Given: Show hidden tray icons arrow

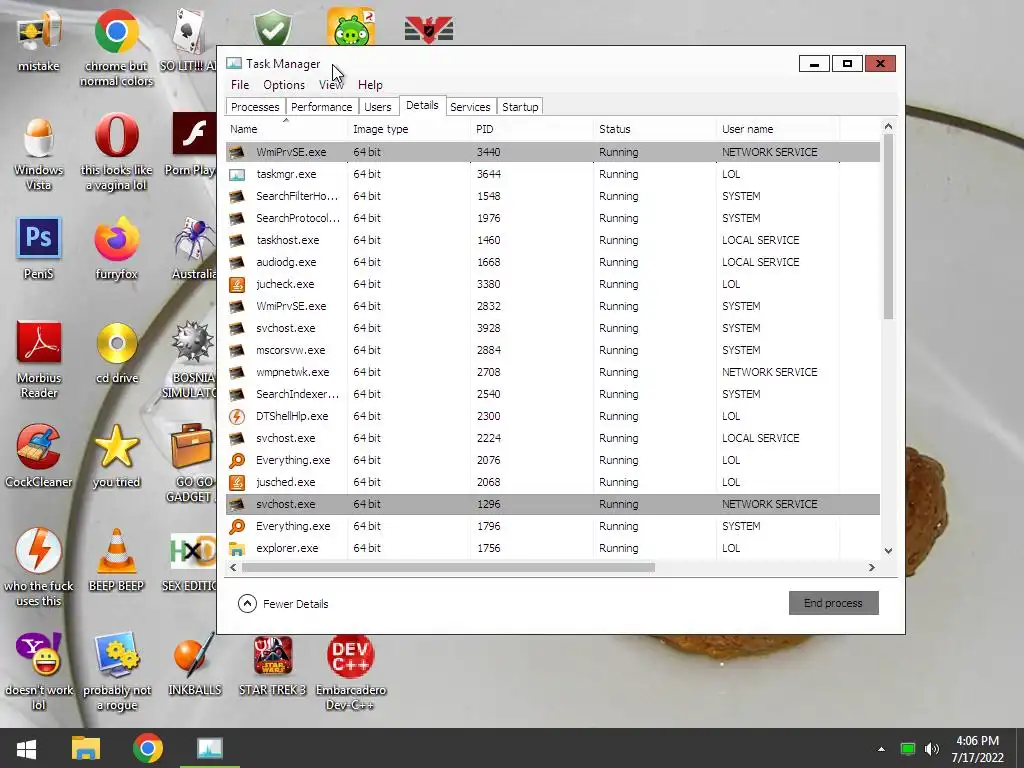Looking at the screenshot, I should click(881, 749).
